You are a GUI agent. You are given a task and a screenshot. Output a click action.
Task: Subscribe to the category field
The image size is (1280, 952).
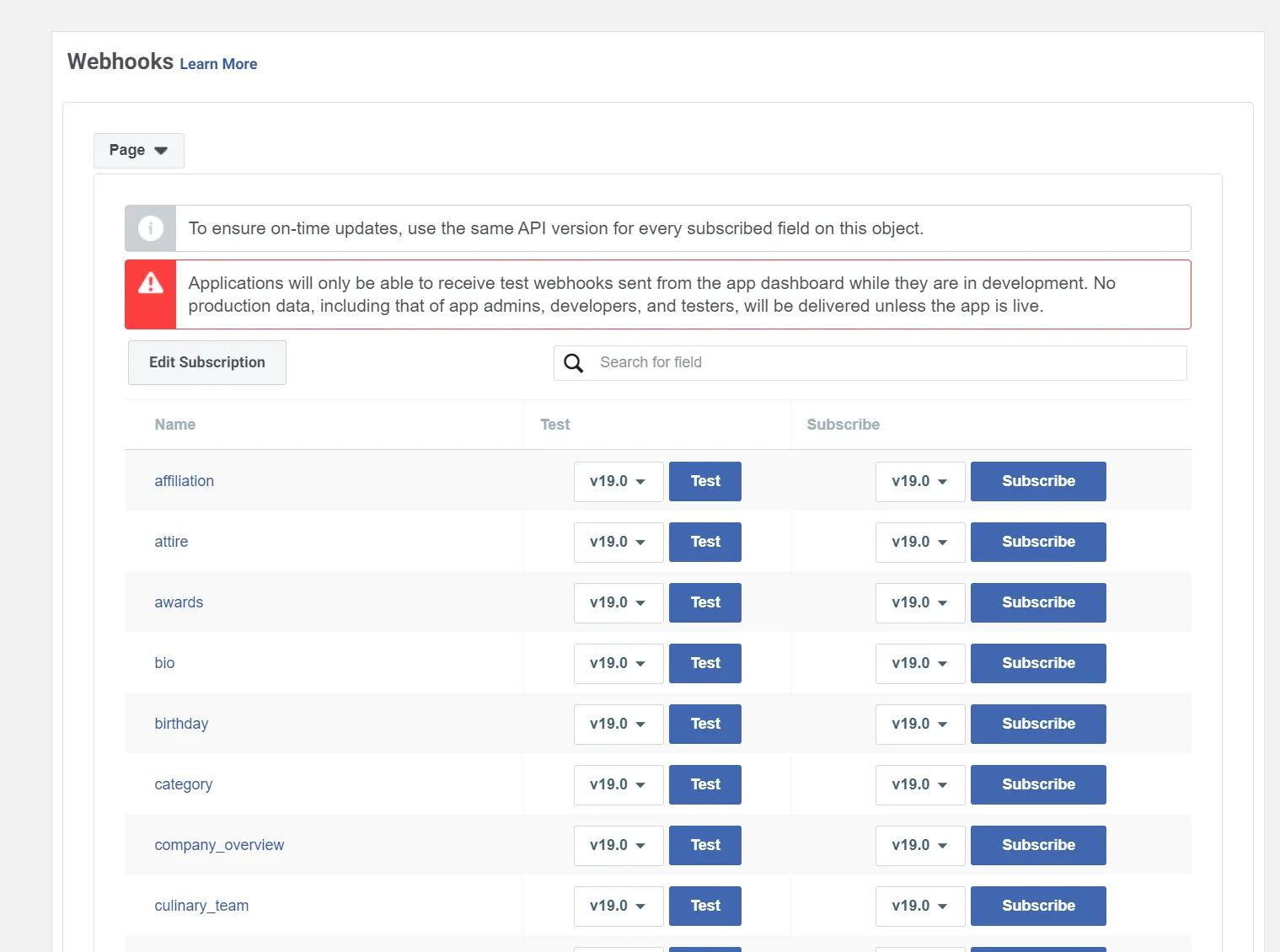[1038, 785]
